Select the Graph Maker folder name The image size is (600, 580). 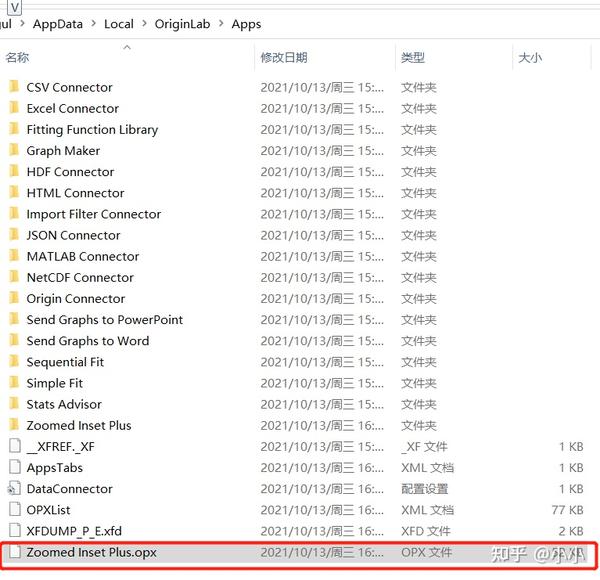pyautogui.click(x=63, y=151)
